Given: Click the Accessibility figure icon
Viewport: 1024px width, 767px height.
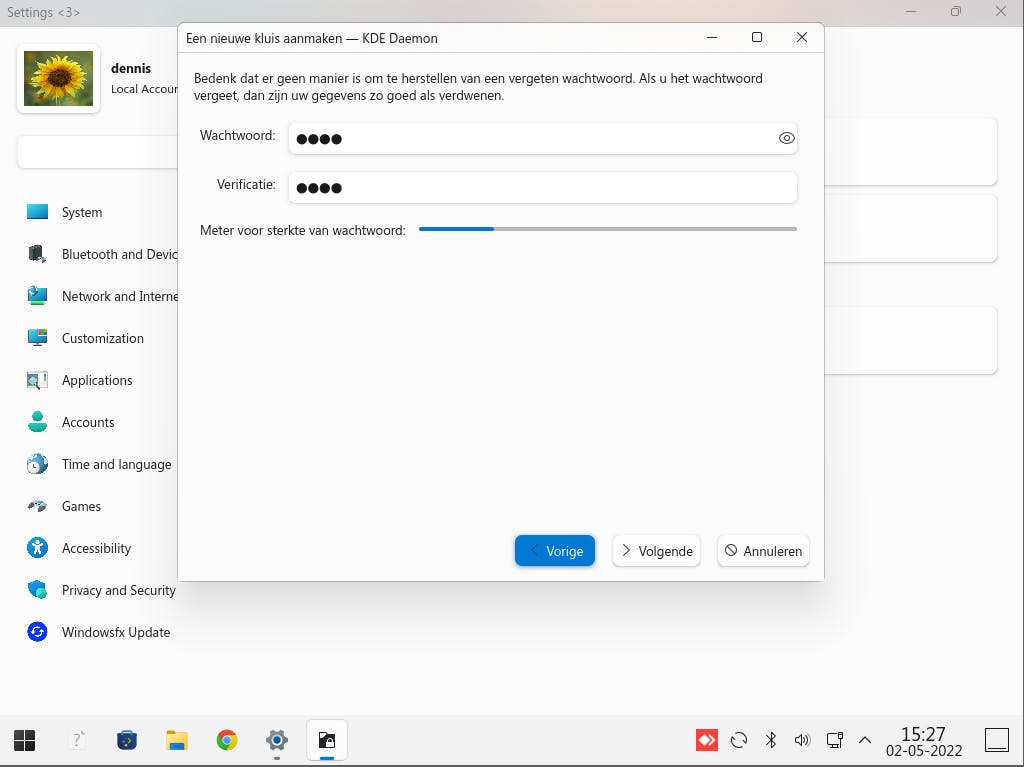Looking at the screenshot, I should coord(37,547).
